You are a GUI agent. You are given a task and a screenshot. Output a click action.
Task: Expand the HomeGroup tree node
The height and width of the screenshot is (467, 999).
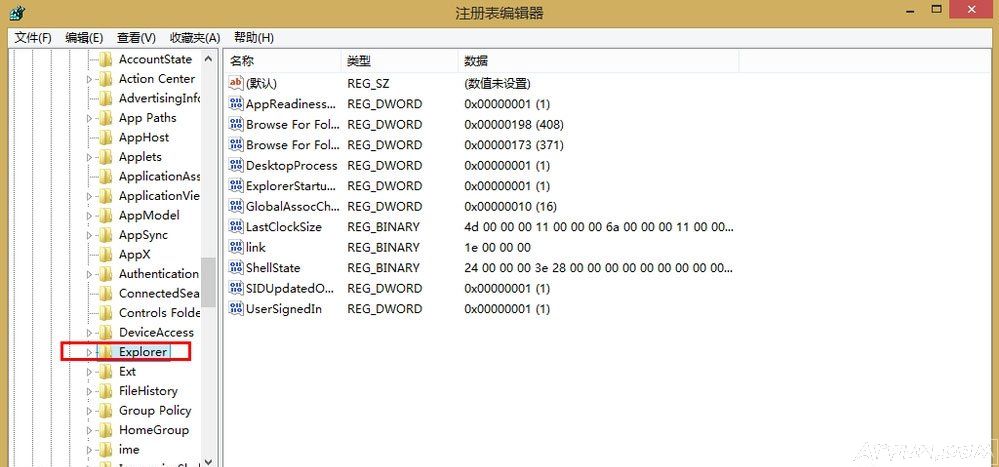coord(89,430)
